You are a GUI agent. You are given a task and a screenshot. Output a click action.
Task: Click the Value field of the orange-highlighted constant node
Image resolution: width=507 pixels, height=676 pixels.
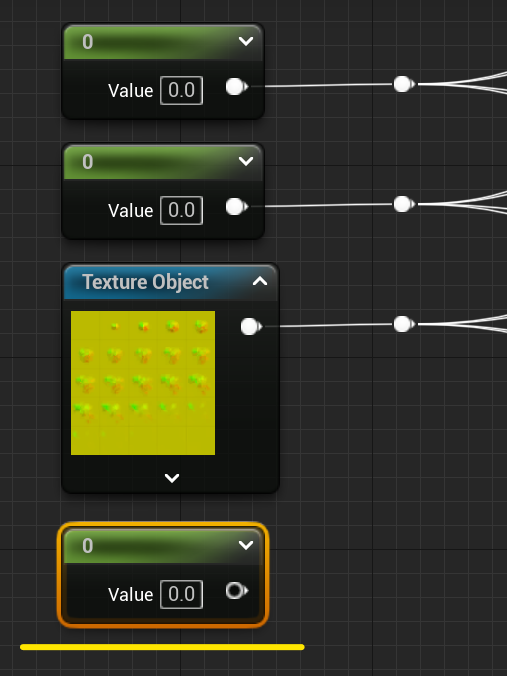tap(182, 594)
